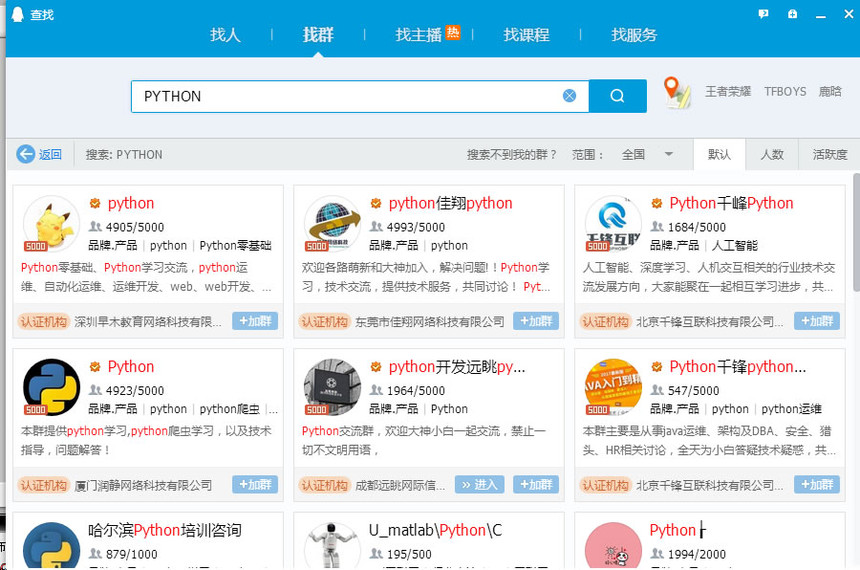Open the 找课程 tab
860x570 pixels.
click(x=527, y=35)
